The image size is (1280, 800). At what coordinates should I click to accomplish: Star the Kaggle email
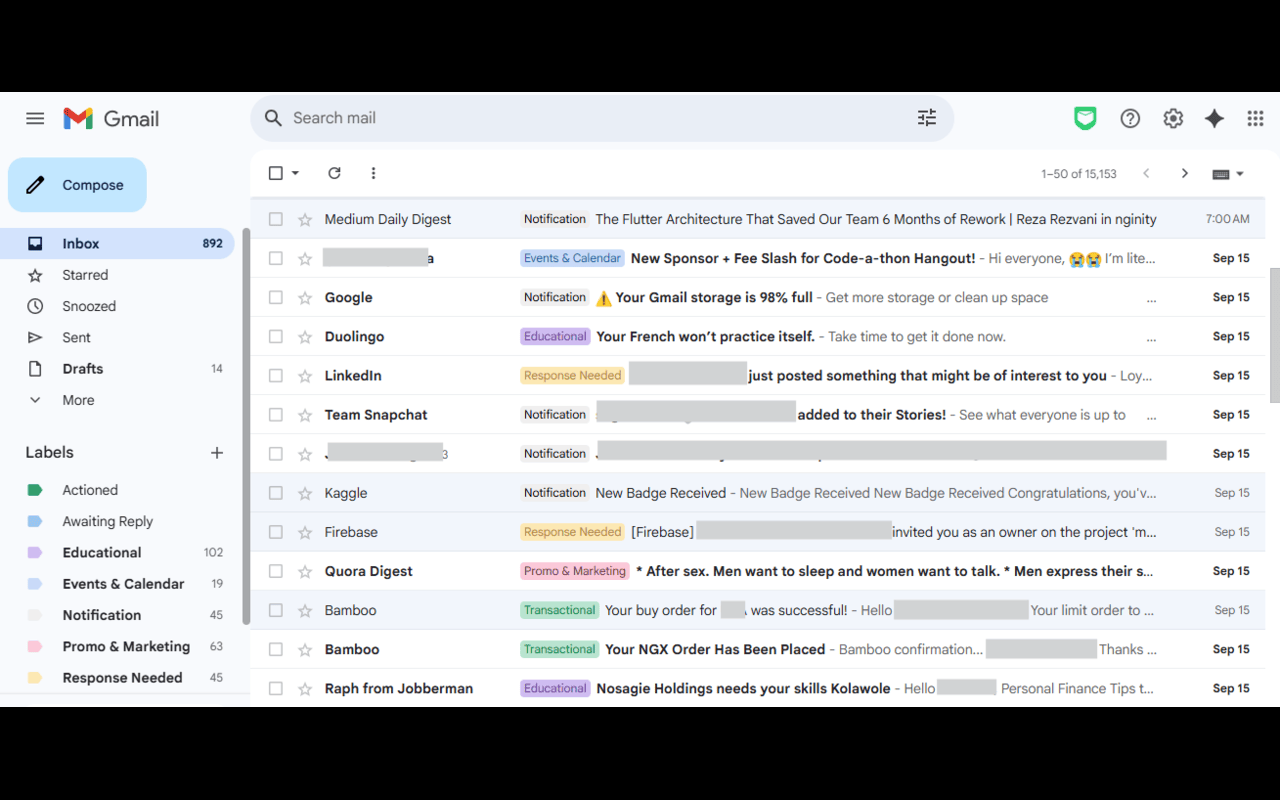pyautogui.click(x=305, y=492)
